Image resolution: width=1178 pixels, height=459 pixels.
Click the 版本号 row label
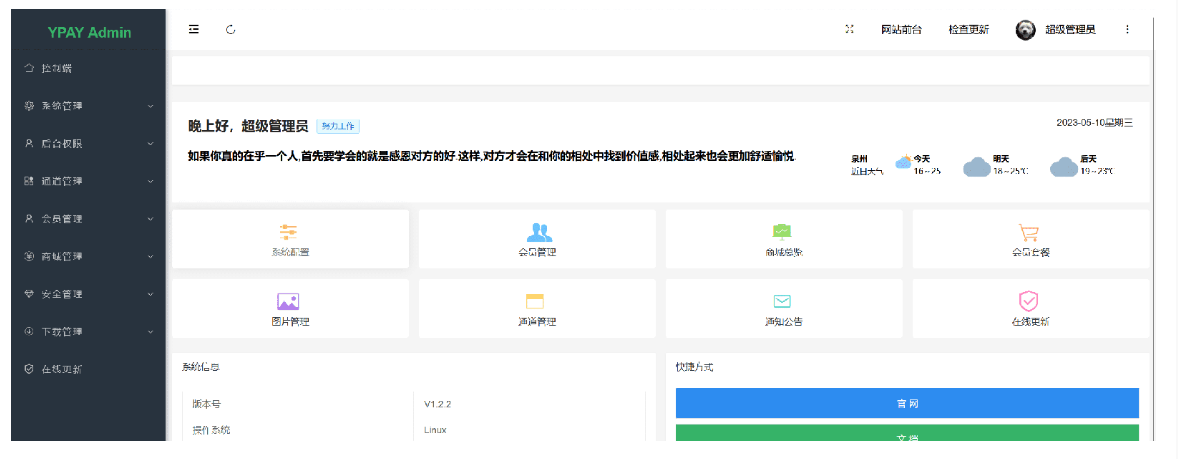point(207,404)
